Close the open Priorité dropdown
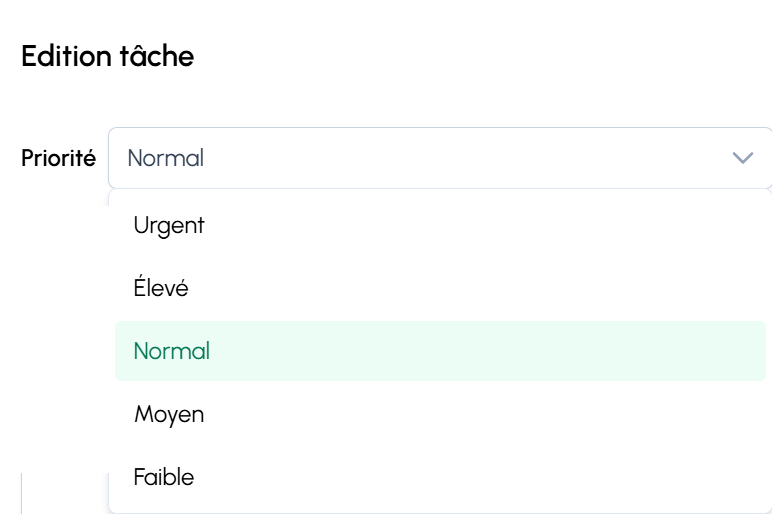The height and width of the screenshot is (514, 772). click(x=742, y=158)
